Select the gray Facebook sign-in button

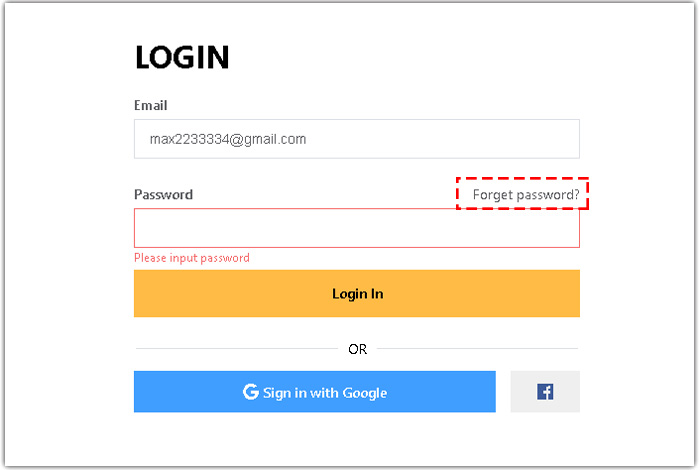545,391
